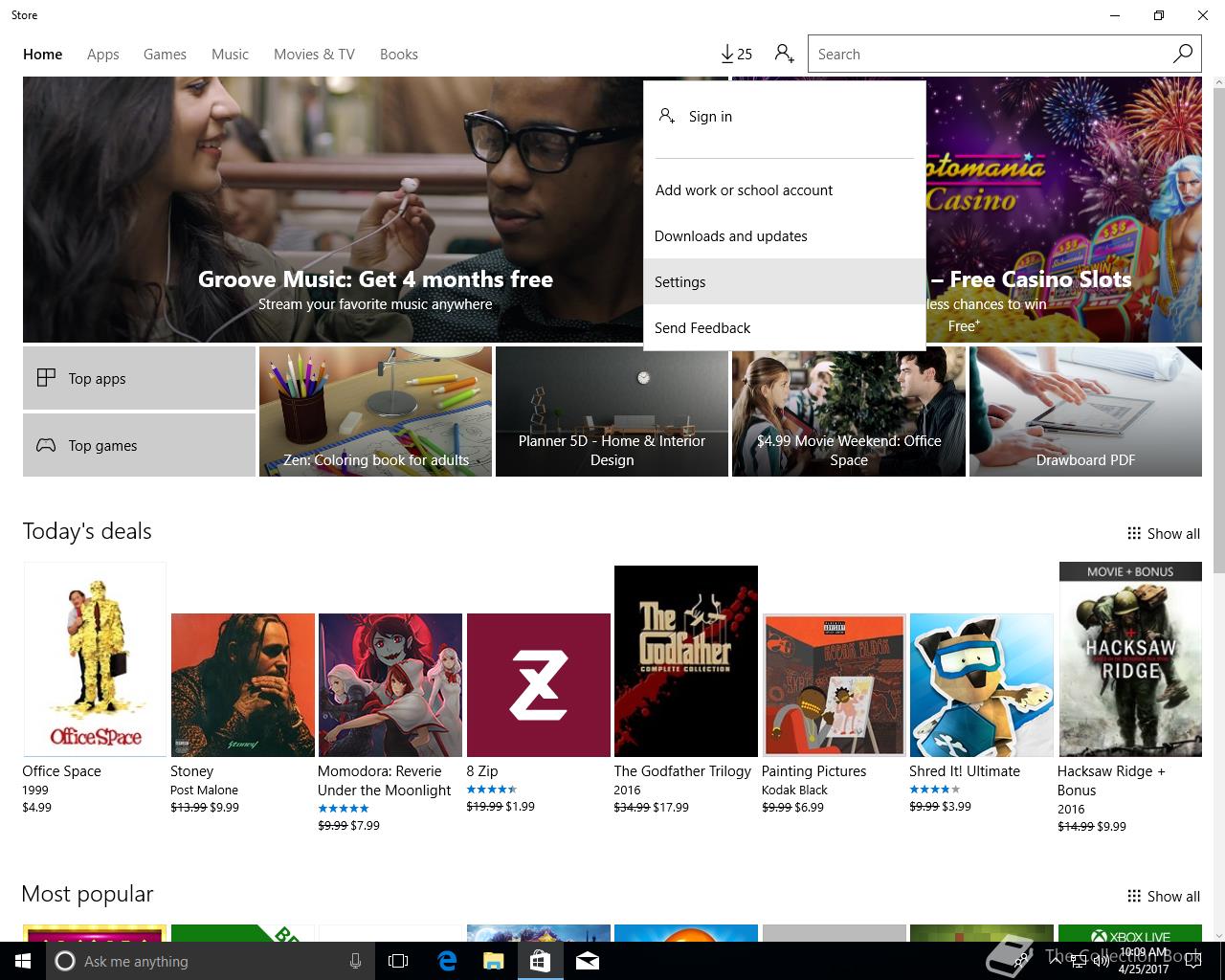Image resolution: width=1225 pixels, height=980 pixels.
Task: Open the Office Space movie cover
Action: pos(95,659)
